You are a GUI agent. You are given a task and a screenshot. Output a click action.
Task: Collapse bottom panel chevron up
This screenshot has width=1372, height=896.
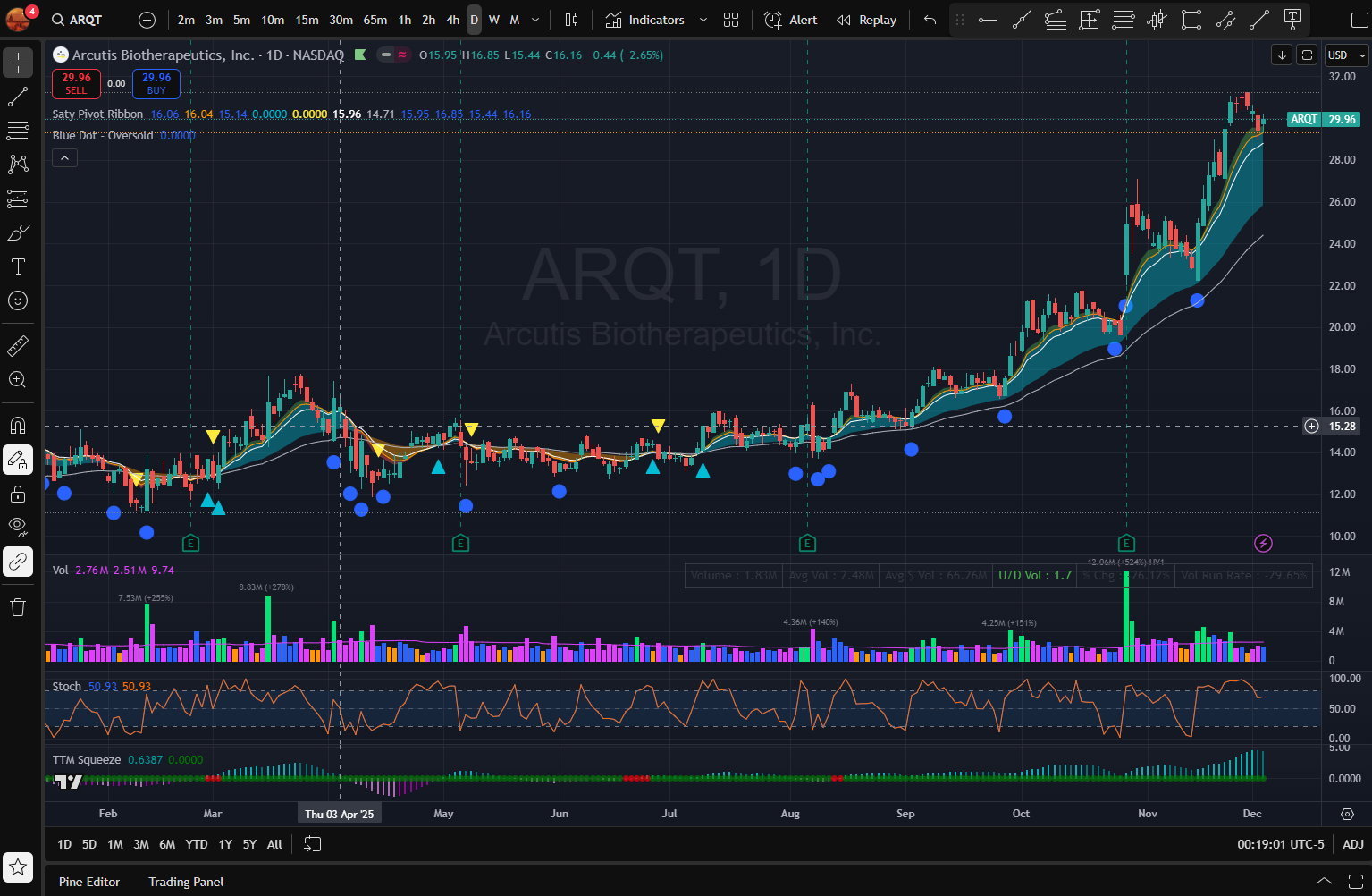[x=1324, y=881]
